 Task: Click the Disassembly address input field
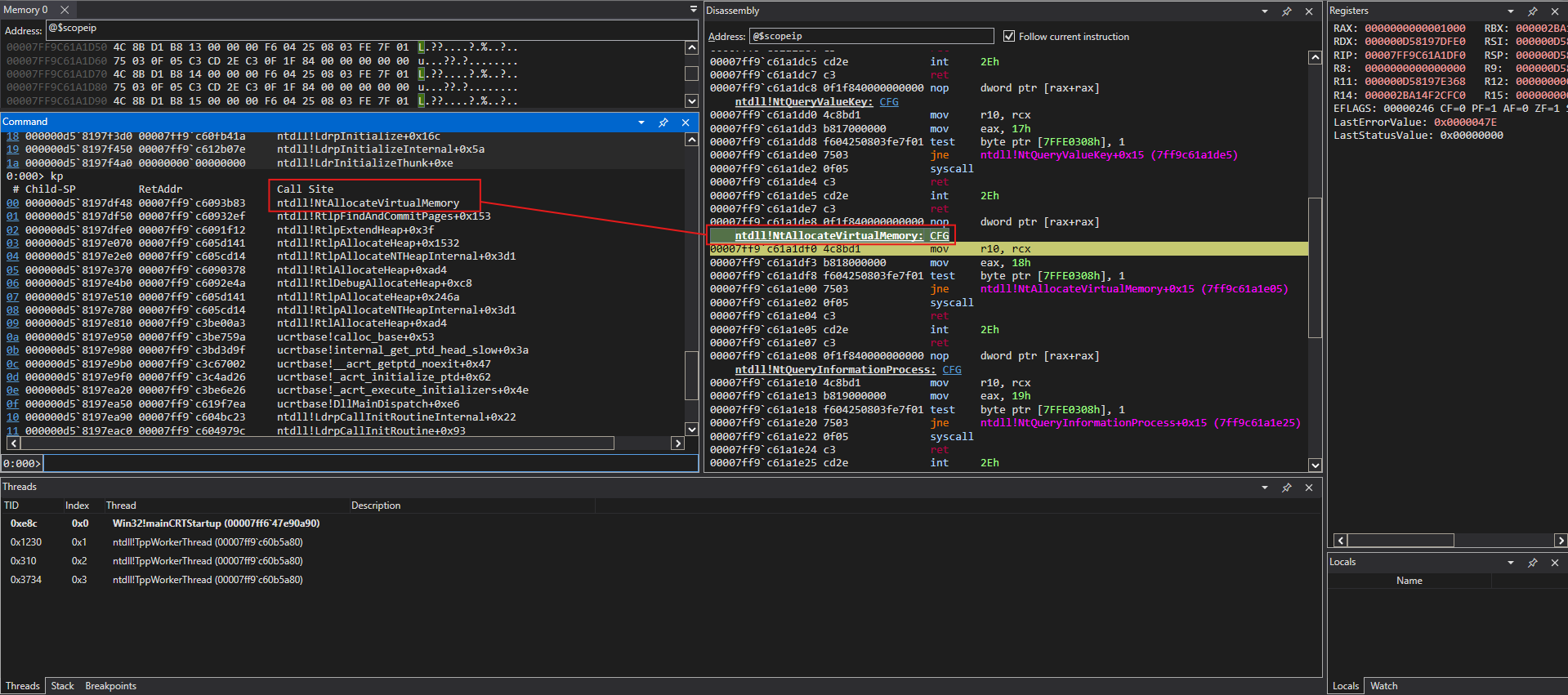point(871,36)
